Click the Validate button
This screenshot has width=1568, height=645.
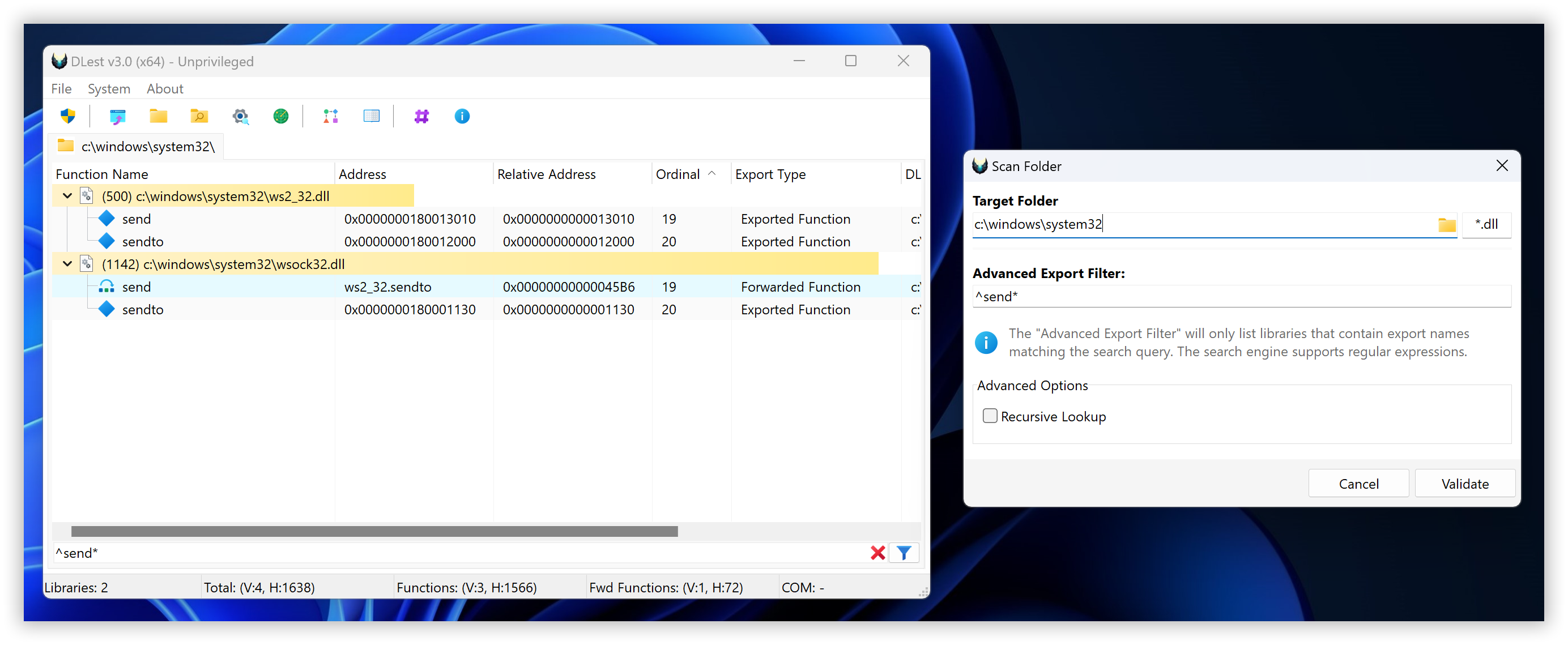pos(1464,483)
